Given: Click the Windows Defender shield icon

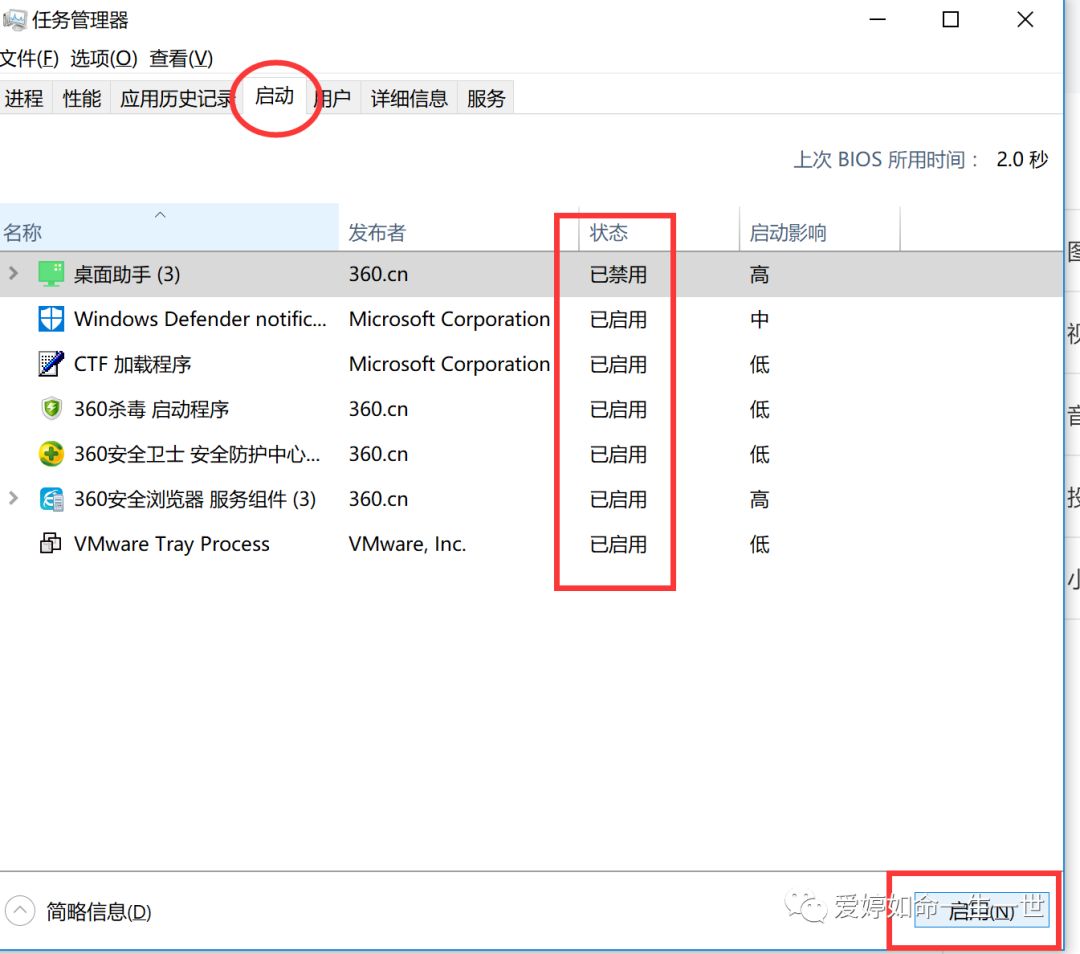Looking at the screenshot, I should click(51, 319).
